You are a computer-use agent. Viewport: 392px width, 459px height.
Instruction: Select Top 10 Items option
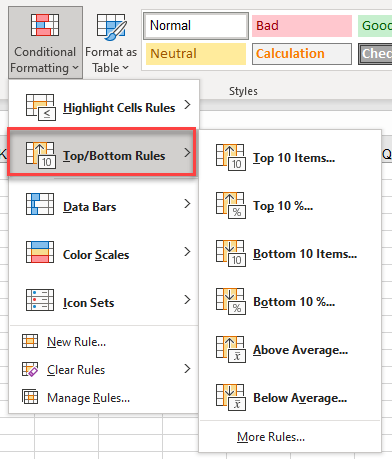click(290, 157)
